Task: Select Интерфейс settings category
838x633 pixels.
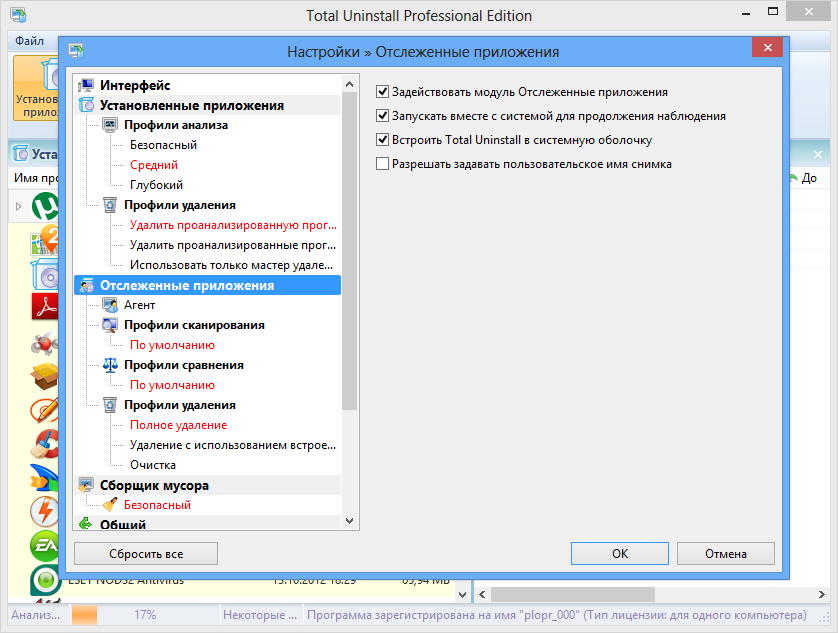Action: (135, 86)
